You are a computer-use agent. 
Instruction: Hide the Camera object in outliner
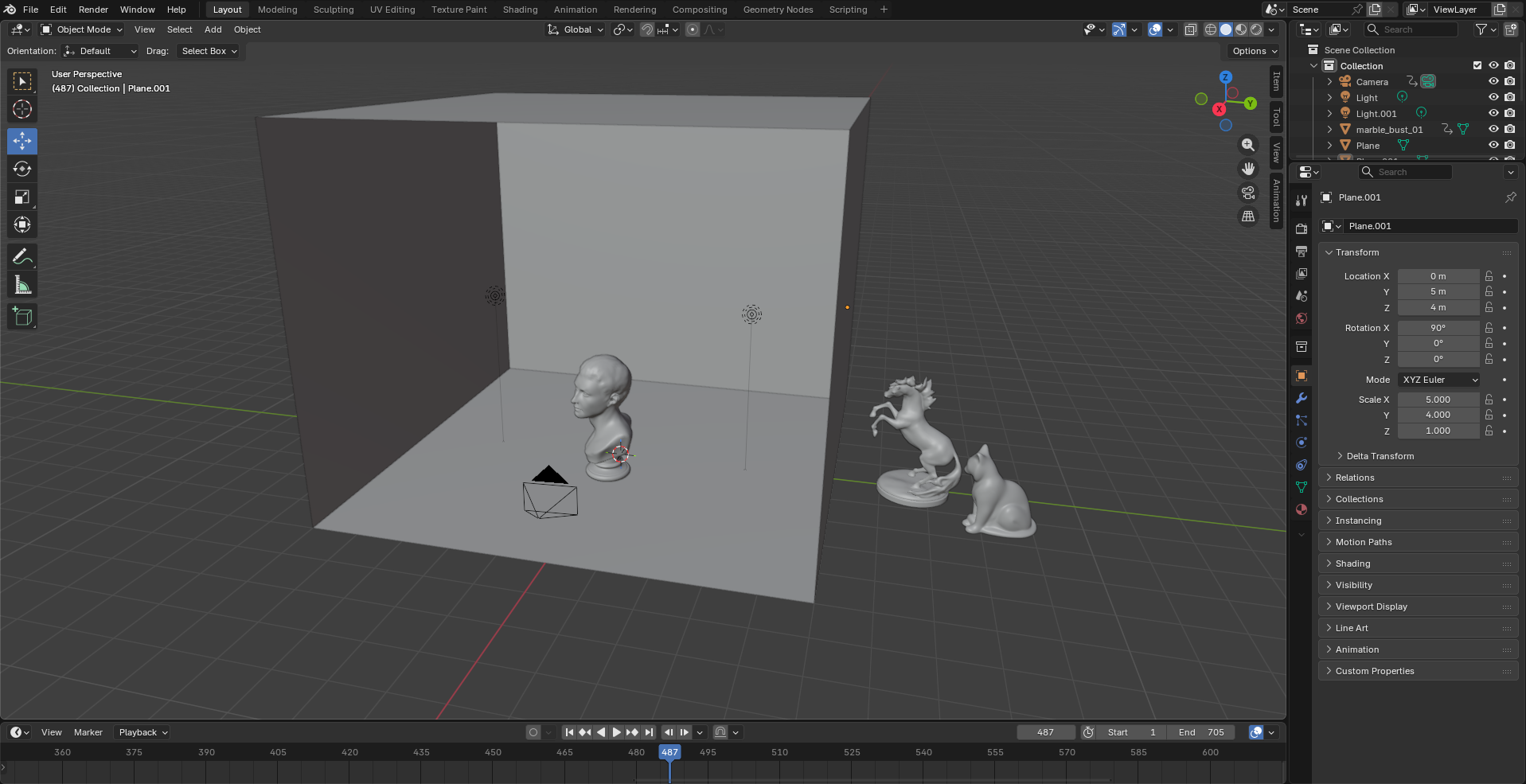(1493, 81)
